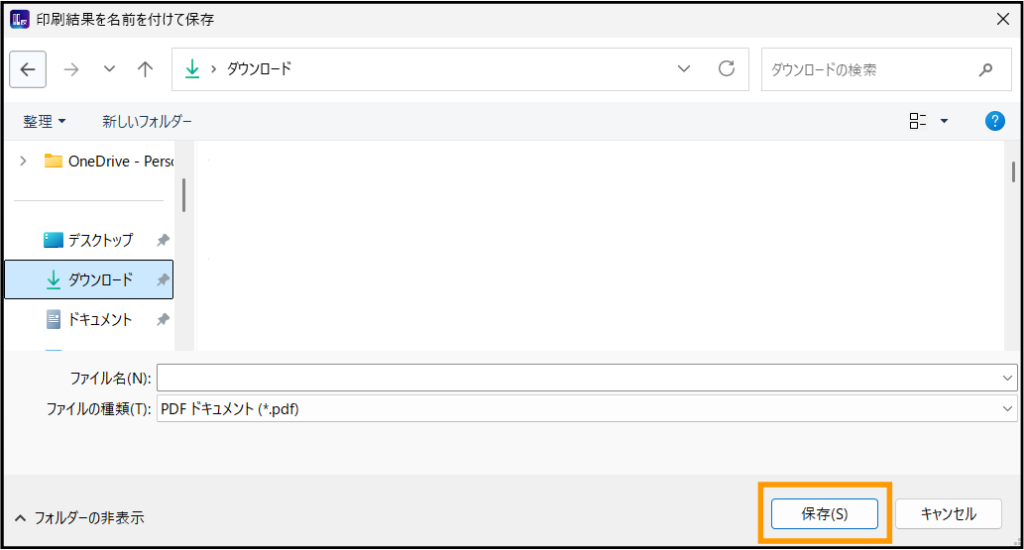Collapse folders with フォルダーの非表示

click(80, 518)
